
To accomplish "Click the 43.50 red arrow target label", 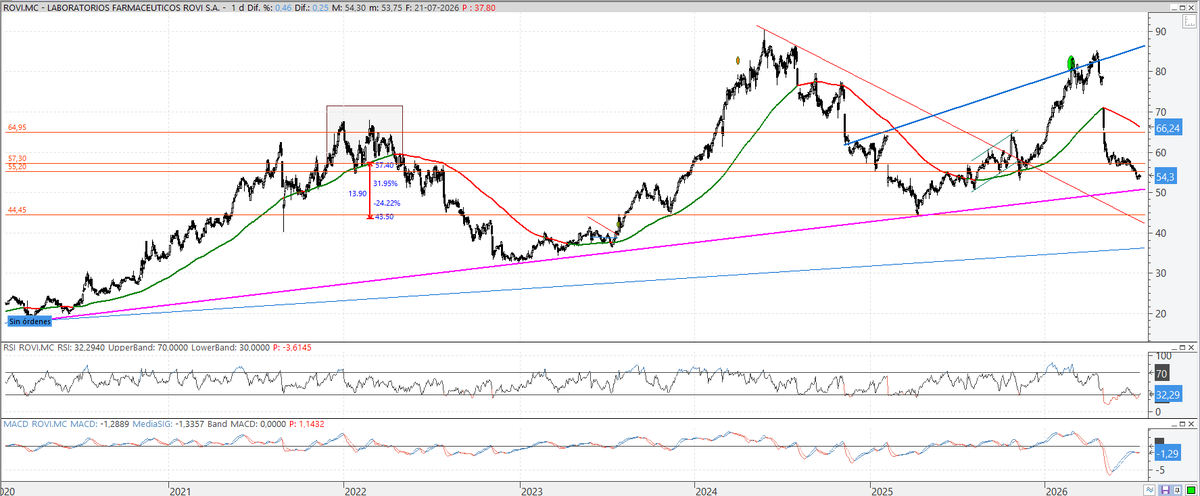I will 386,216.
